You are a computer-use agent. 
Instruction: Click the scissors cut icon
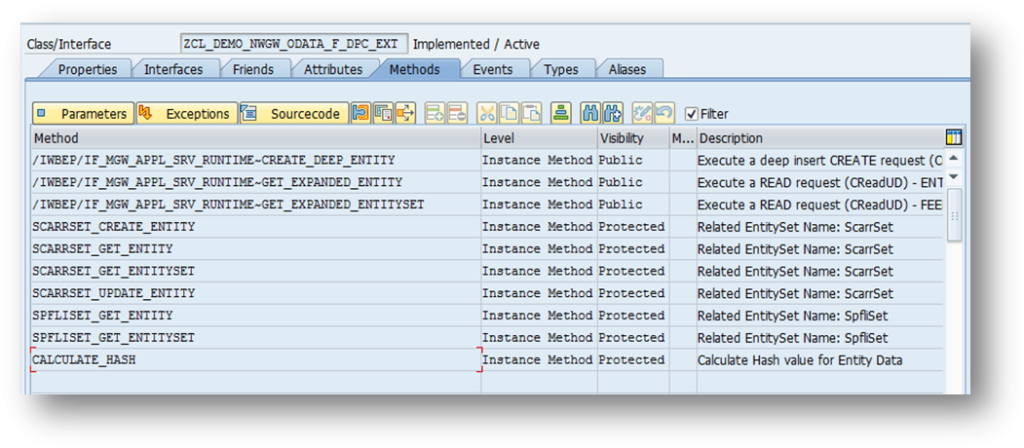coord(487,114)
